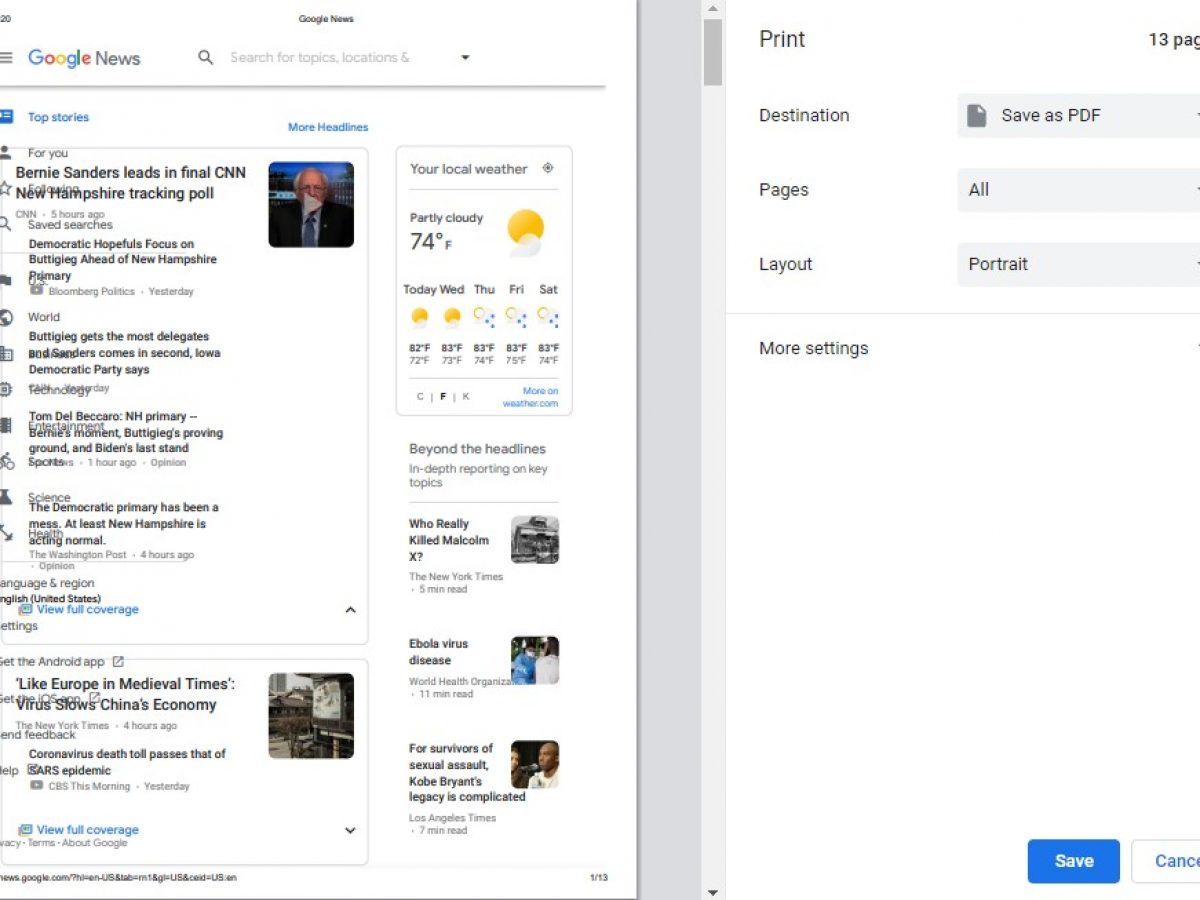Click the Get the Android app external-link icon
Screen dimensions: 1200x900
tap(118, 661)
